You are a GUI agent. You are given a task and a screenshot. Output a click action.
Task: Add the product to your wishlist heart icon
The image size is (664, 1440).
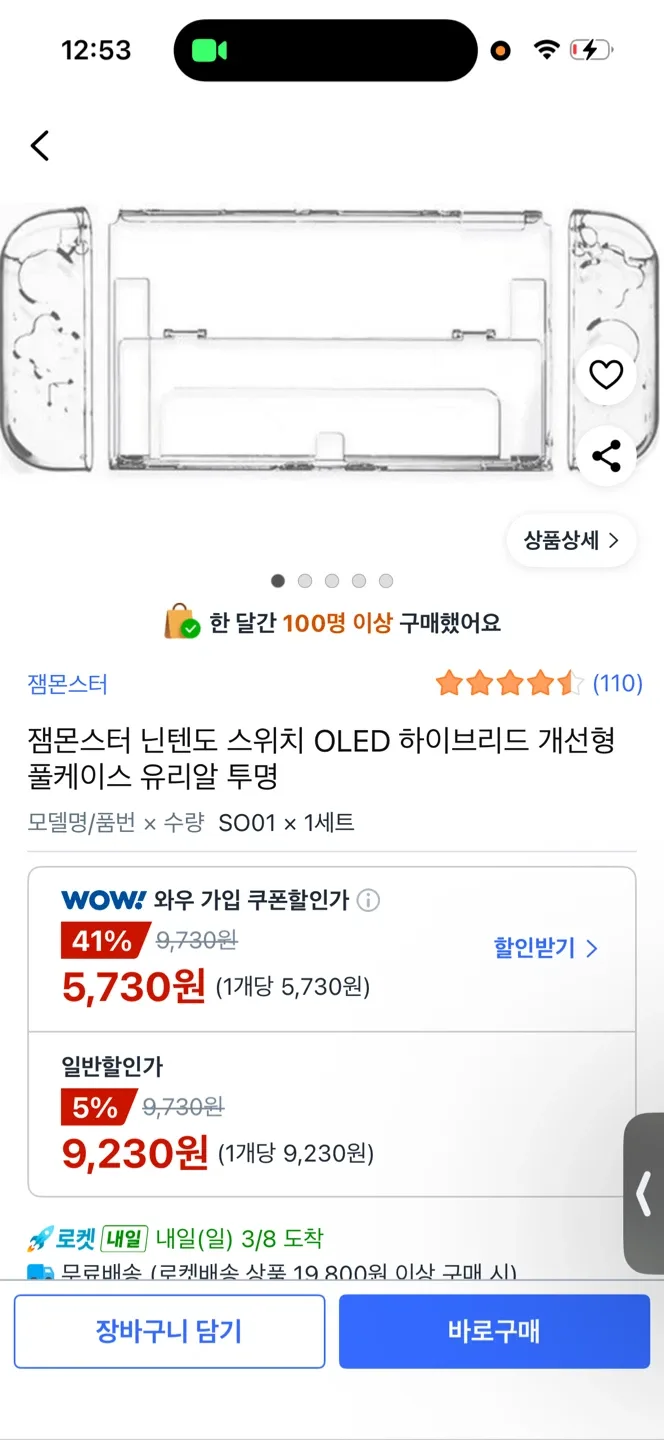click(607, 375)
